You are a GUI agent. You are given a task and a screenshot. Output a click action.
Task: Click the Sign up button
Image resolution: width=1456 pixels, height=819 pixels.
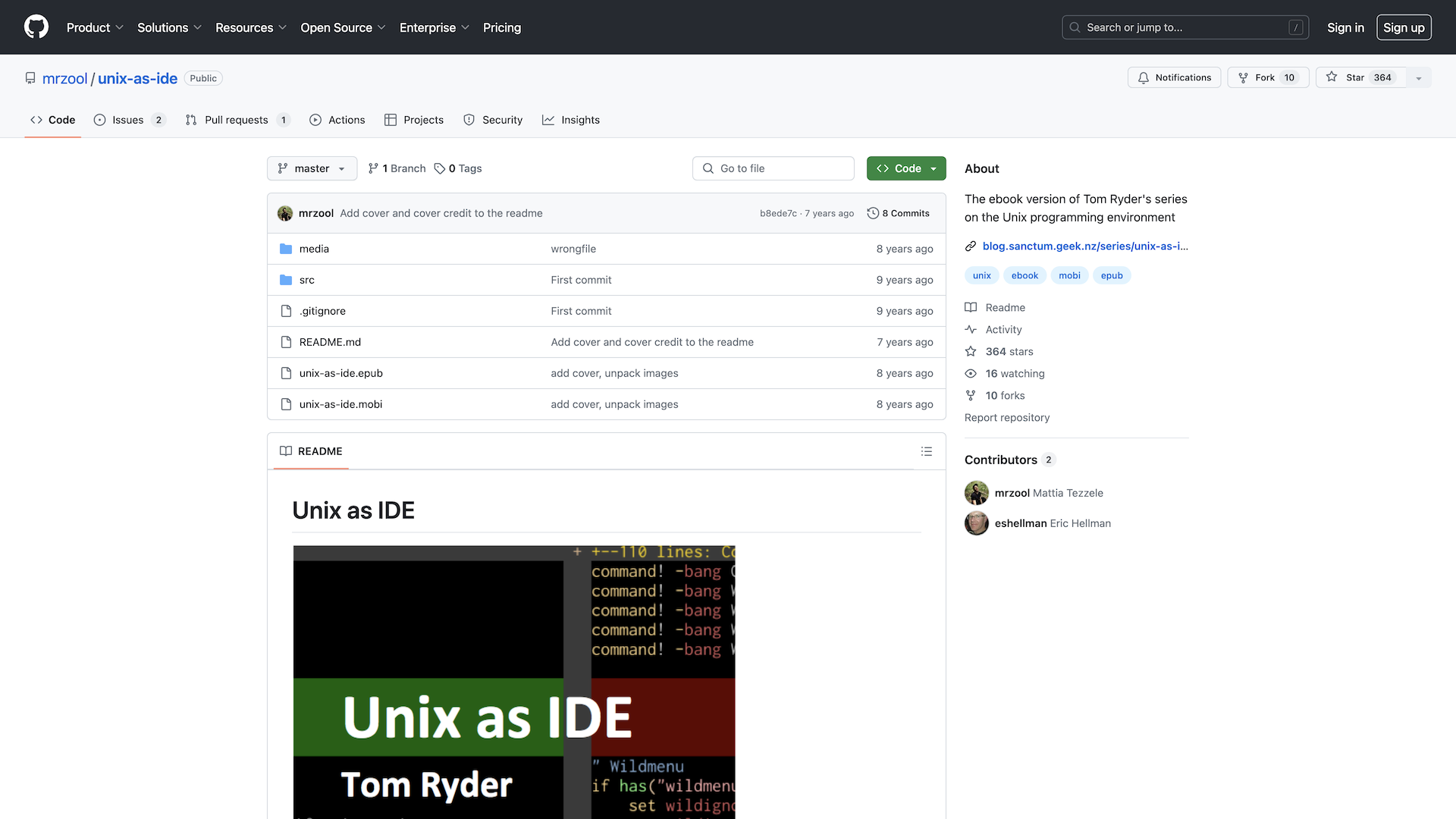(x=1404, y=27)
